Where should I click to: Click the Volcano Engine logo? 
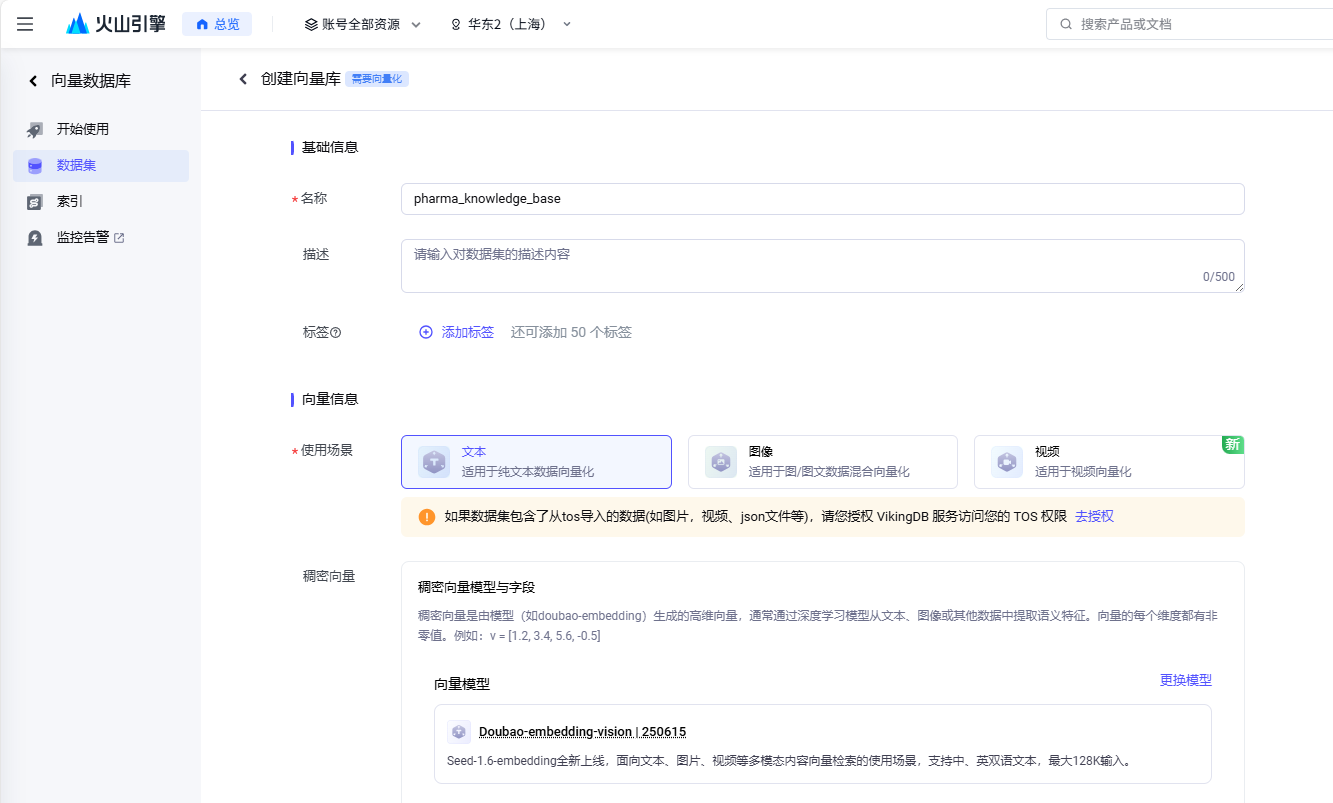click(x=116, y=24)
